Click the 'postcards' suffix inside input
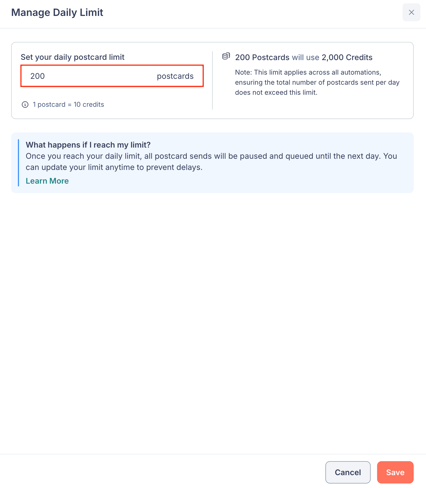The image size is (426, 488). point(175,76)
